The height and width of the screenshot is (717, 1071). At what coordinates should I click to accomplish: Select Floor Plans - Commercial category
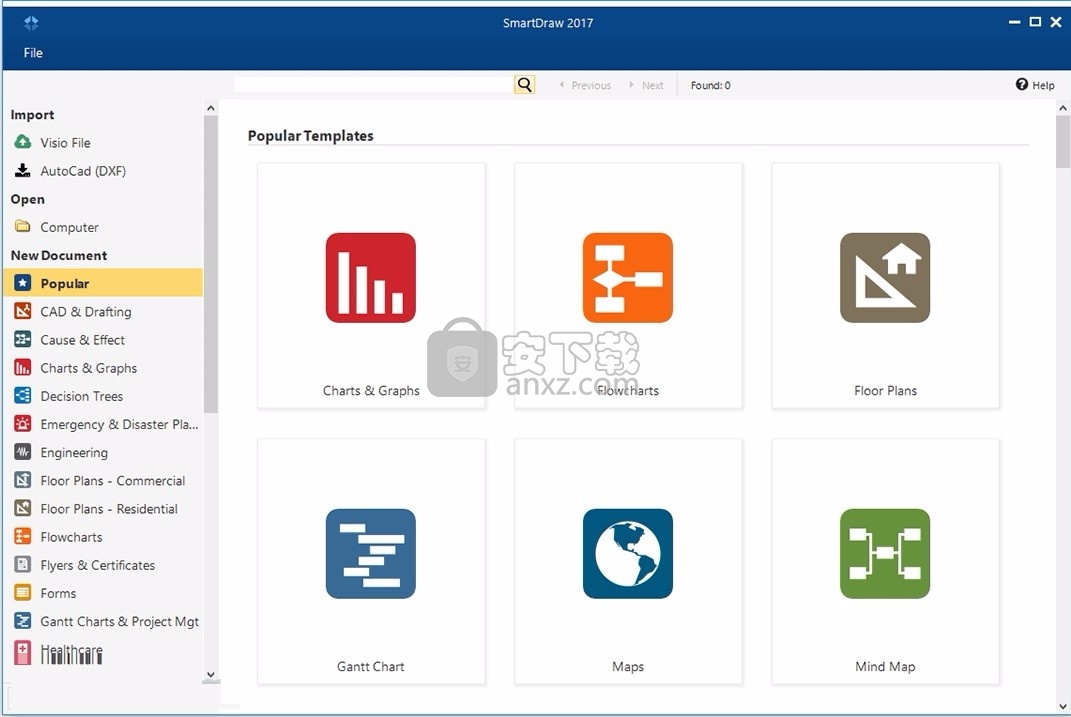click(x=113, y=481)
